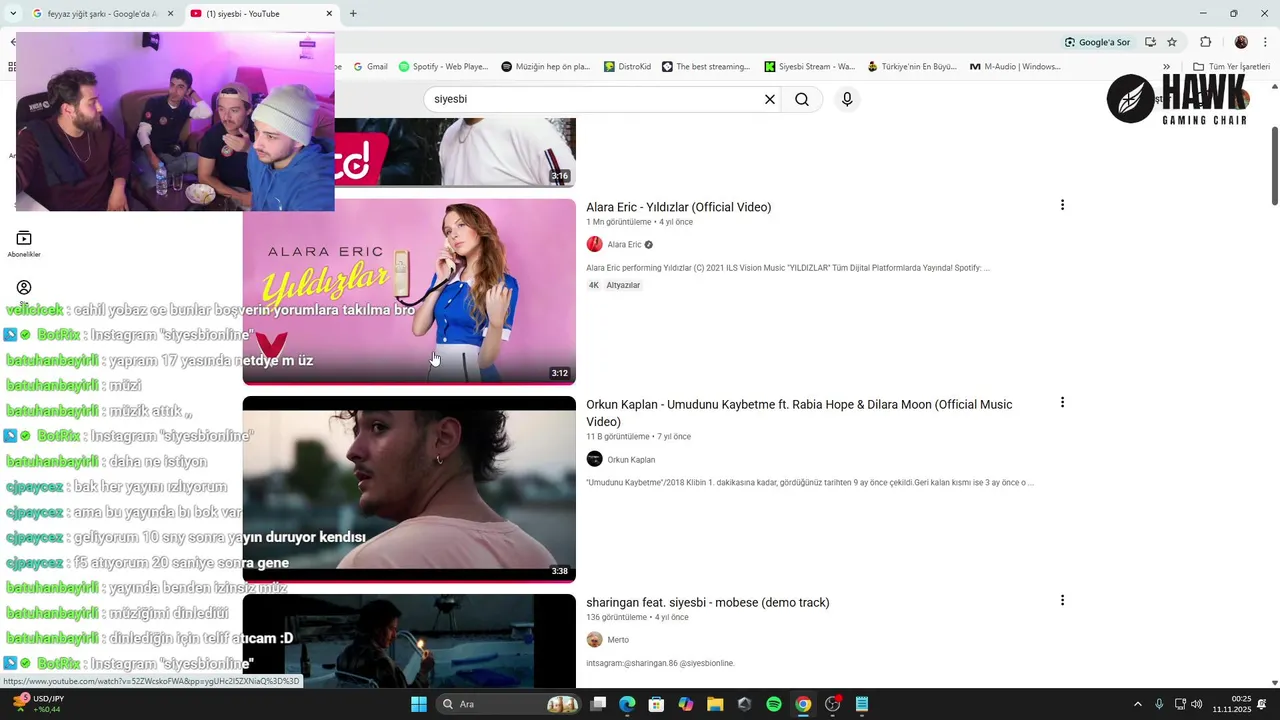Open a new browser tab
Screen dimensions: 1280x720
click(x=353, y=14)
